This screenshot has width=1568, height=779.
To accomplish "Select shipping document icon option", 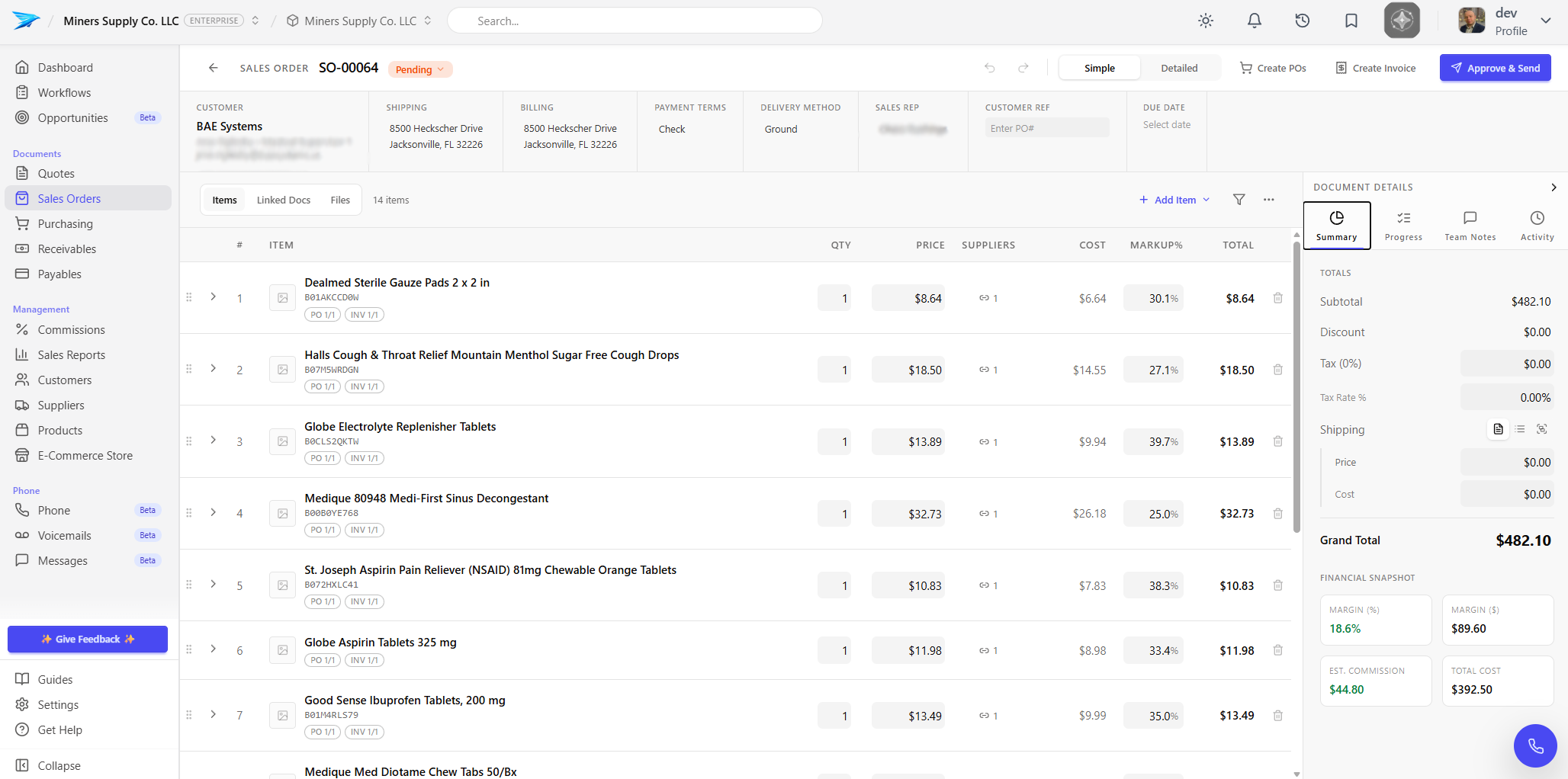I will click(x=1499, y=429).
